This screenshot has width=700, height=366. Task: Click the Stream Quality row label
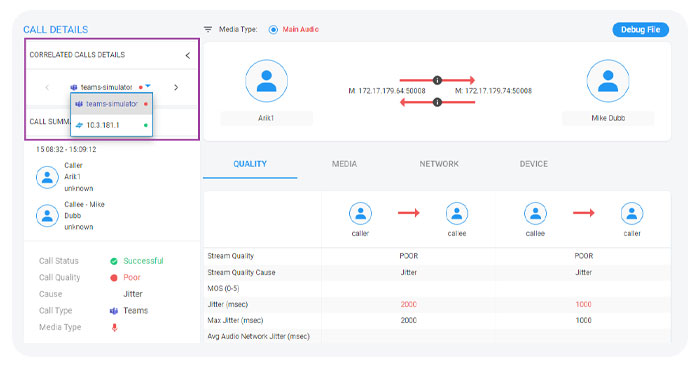coord(230,256)
